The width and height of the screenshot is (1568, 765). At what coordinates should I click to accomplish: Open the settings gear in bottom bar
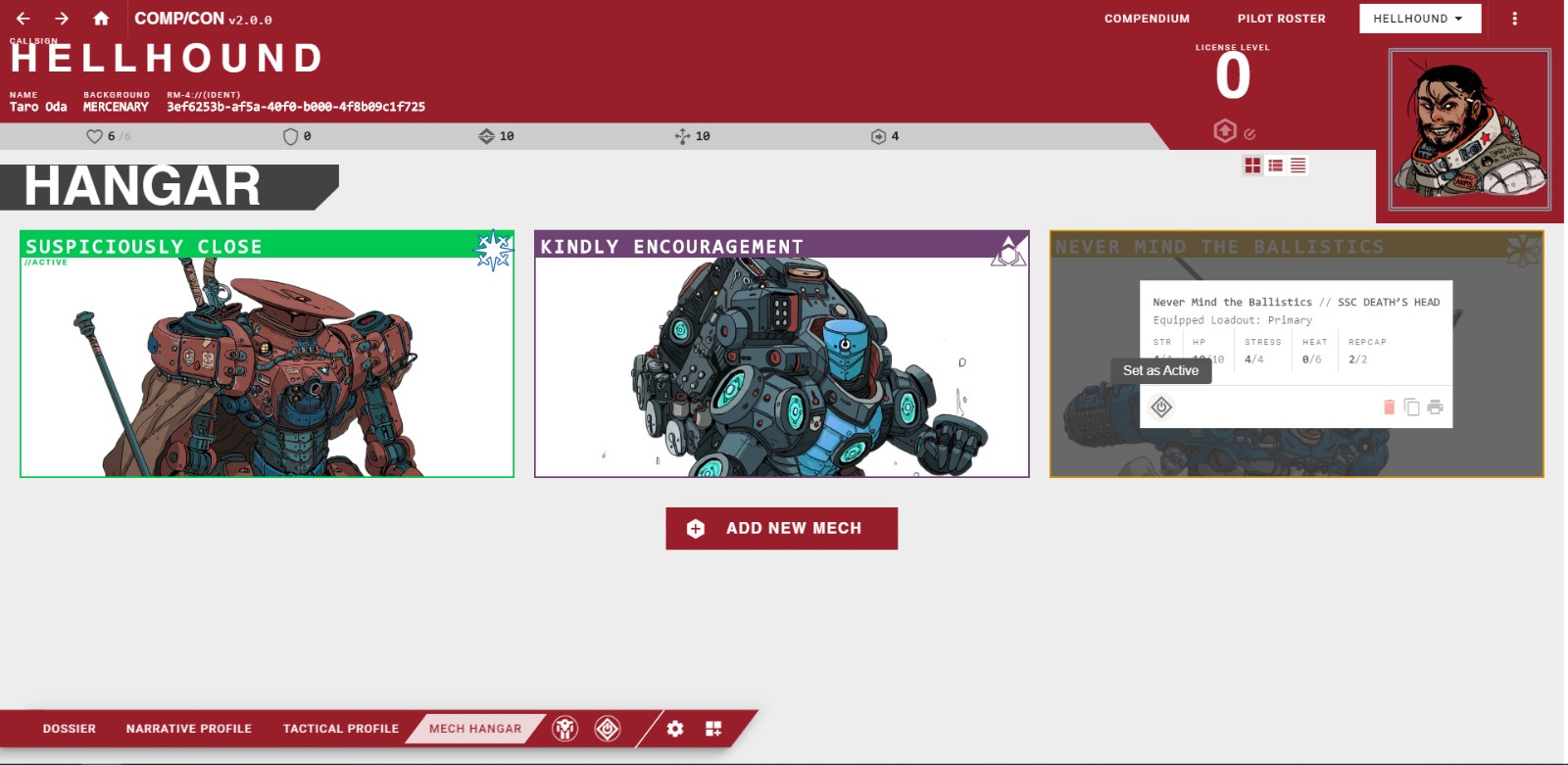coord(675,729)
